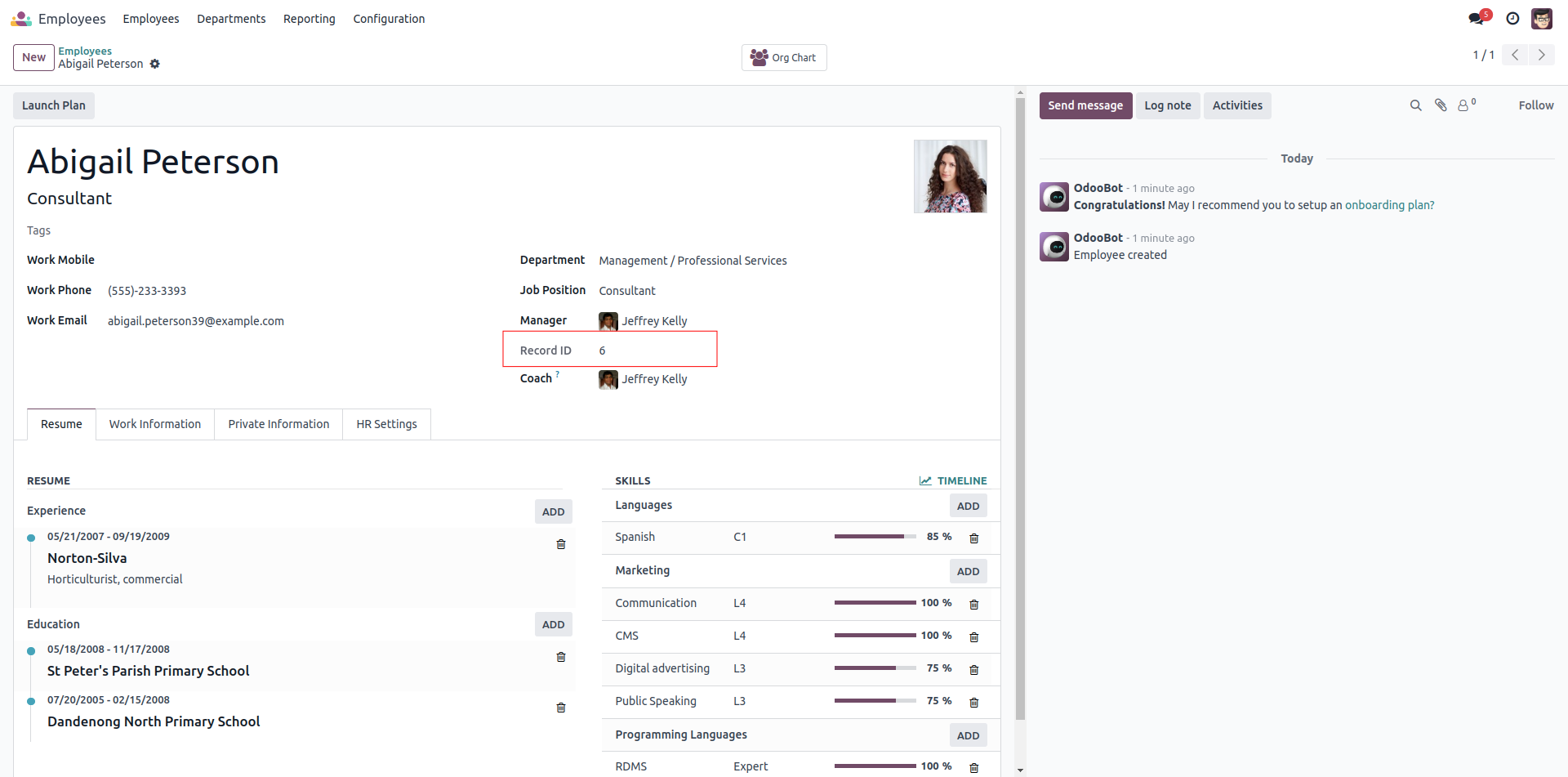The width and height of the screenshot is (1568, 777).
Task: Click Send message in chatter
Action: point(1085,105)
